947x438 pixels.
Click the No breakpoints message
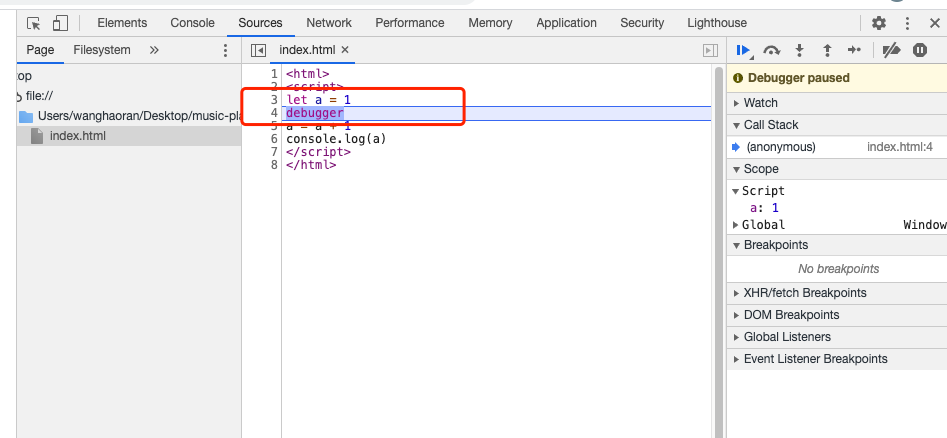[838, 269]
